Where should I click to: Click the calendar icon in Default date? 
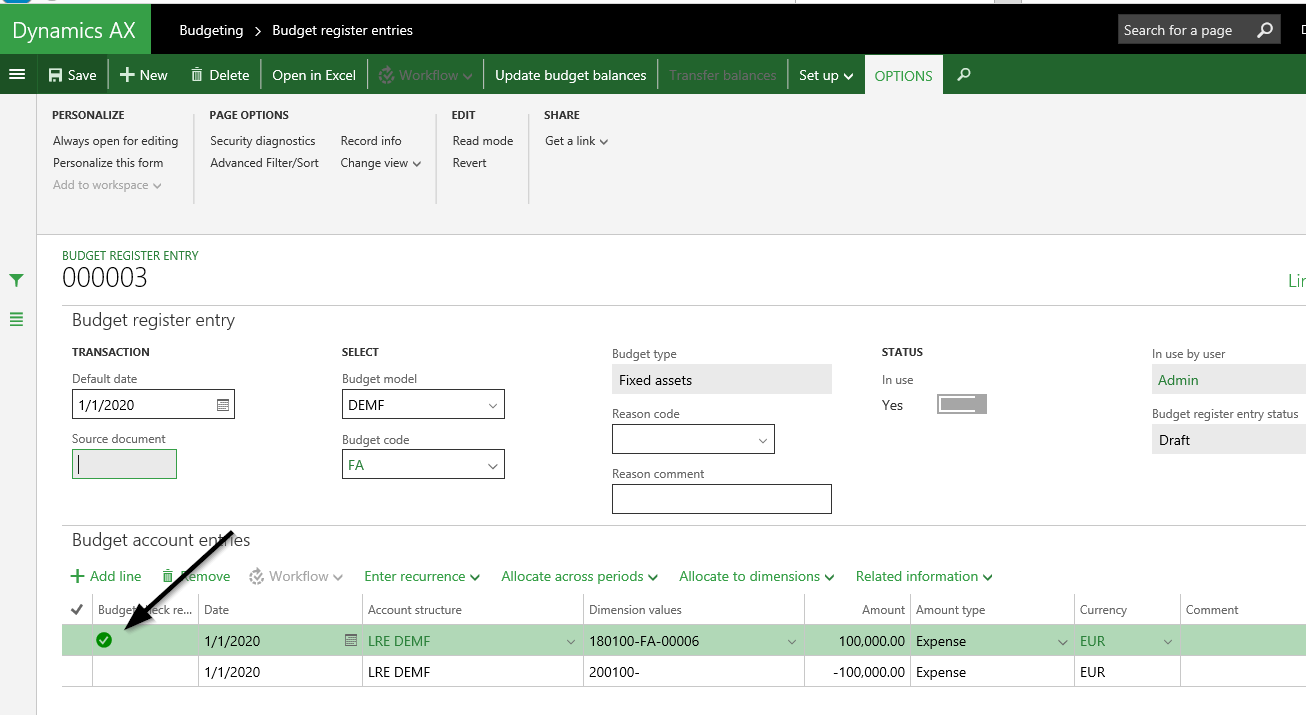[223, 405]
